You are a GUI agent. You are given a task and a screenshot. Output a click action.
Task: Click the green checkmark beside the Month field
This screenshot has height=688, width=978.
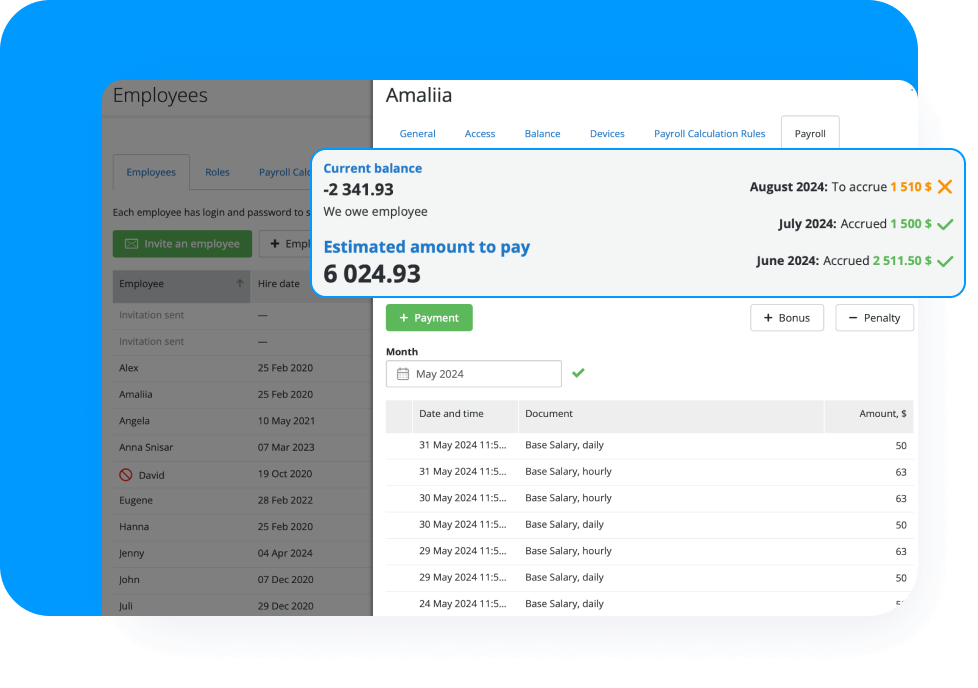pyautogui.click(x=578, y=373)
